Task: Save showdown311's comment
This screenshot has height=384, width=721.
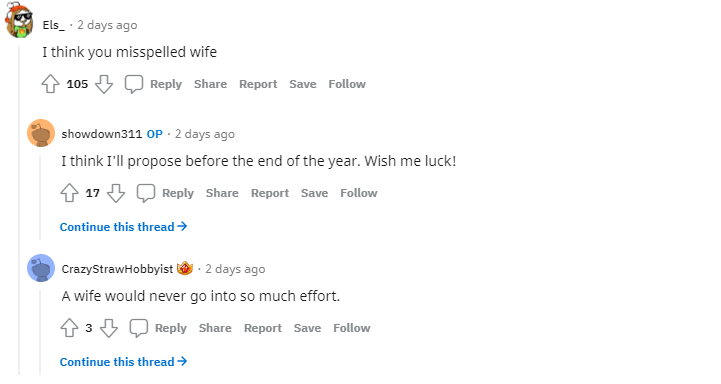Action: click(x=315, y=193)
